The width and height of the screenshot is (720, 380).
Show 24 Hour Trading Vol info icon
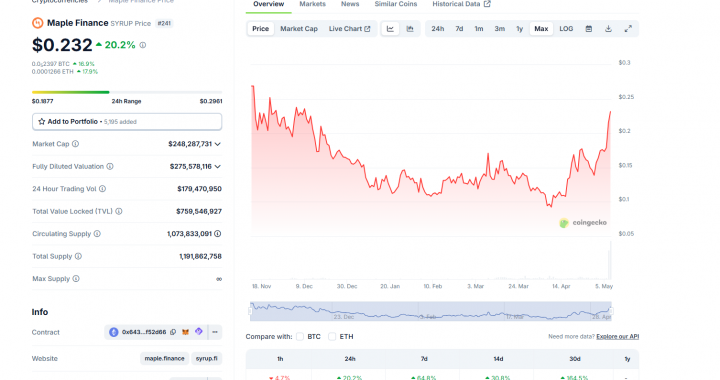tap(102, 189)
